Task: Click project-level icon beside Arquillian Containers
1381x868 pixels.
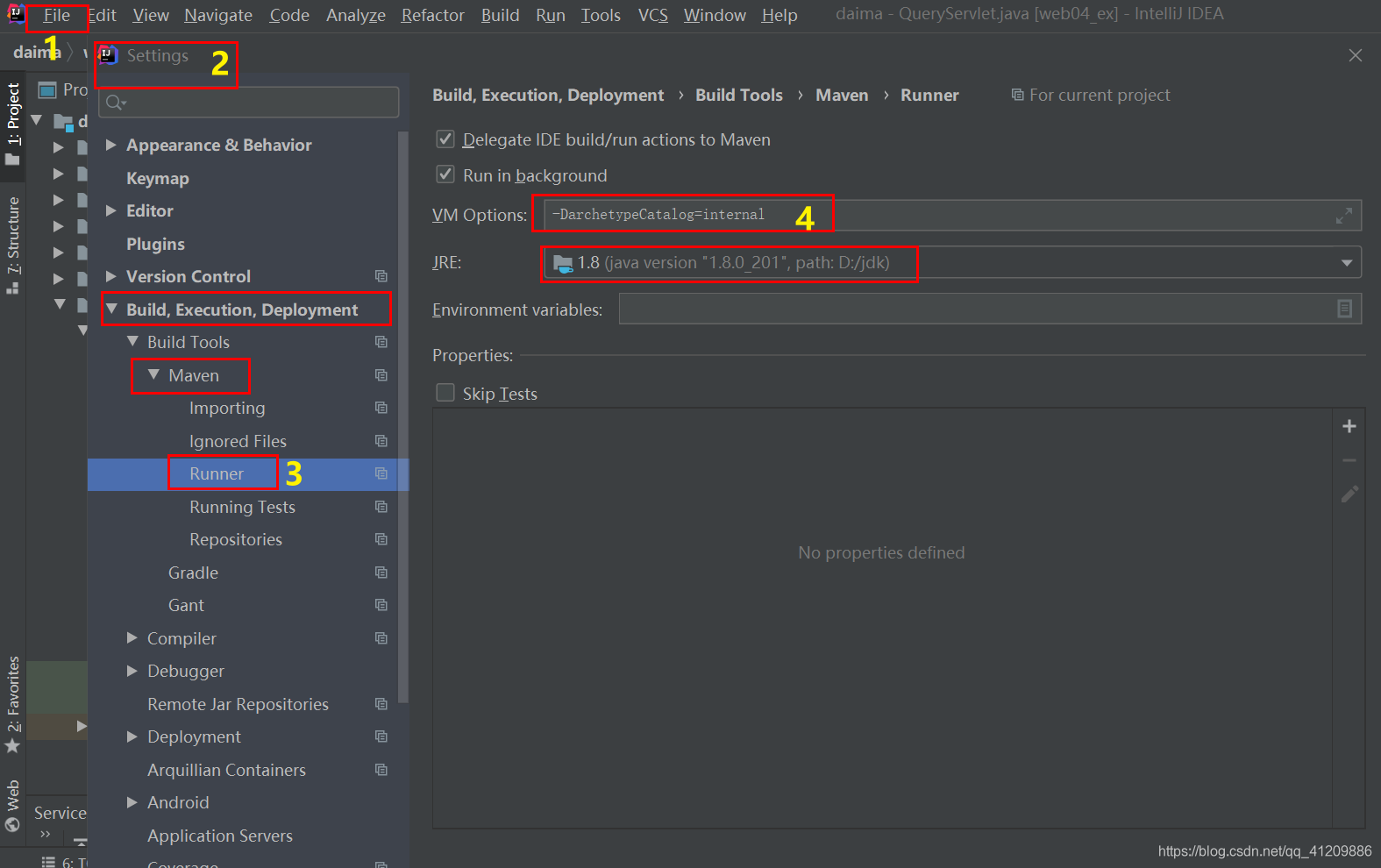Action: tap(381, 770)
